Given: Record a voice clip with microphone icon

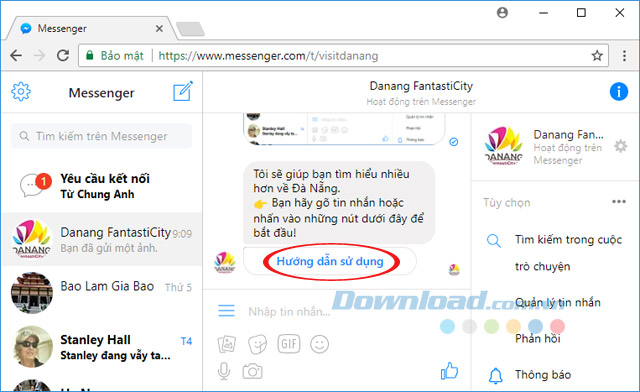Looking at the screenshot, I should pyautogui.click(x=224, y=371).
